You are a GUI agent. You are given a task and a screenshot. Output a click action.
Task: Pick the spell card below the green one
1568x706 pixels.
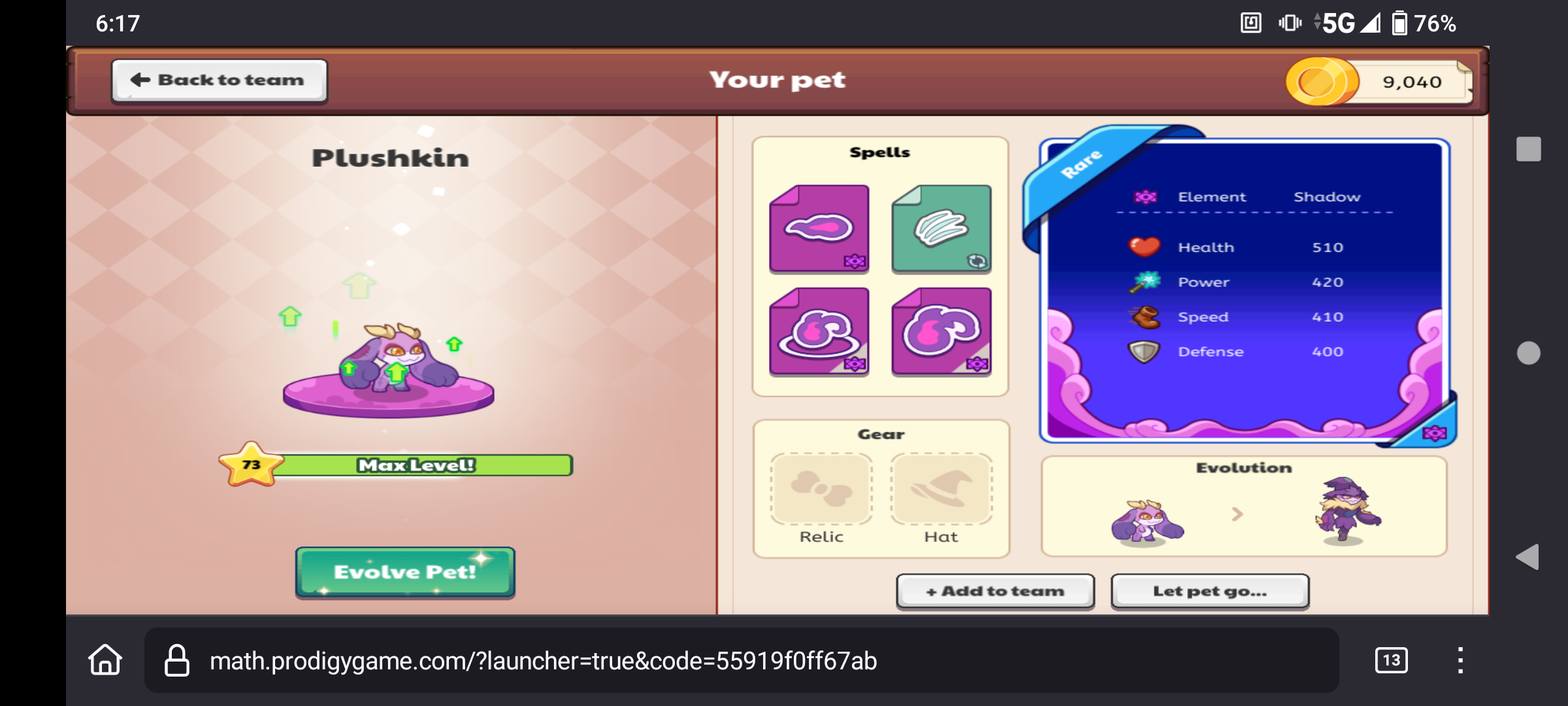(x=941, y=331)
